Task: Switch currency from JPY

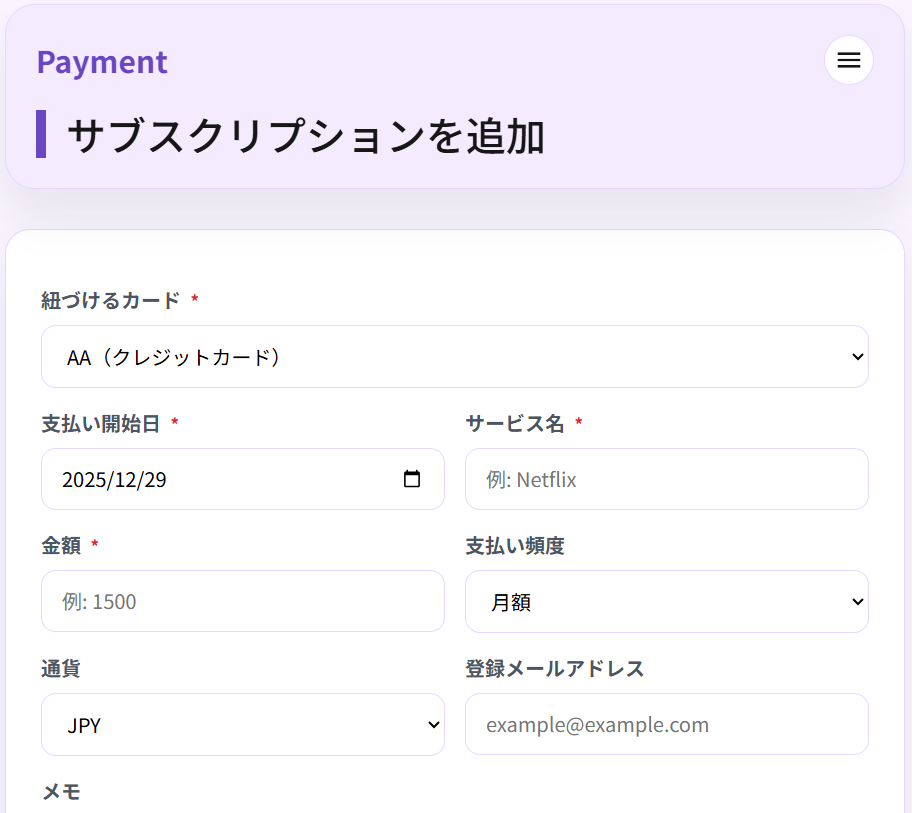Action: pos(242,724)
